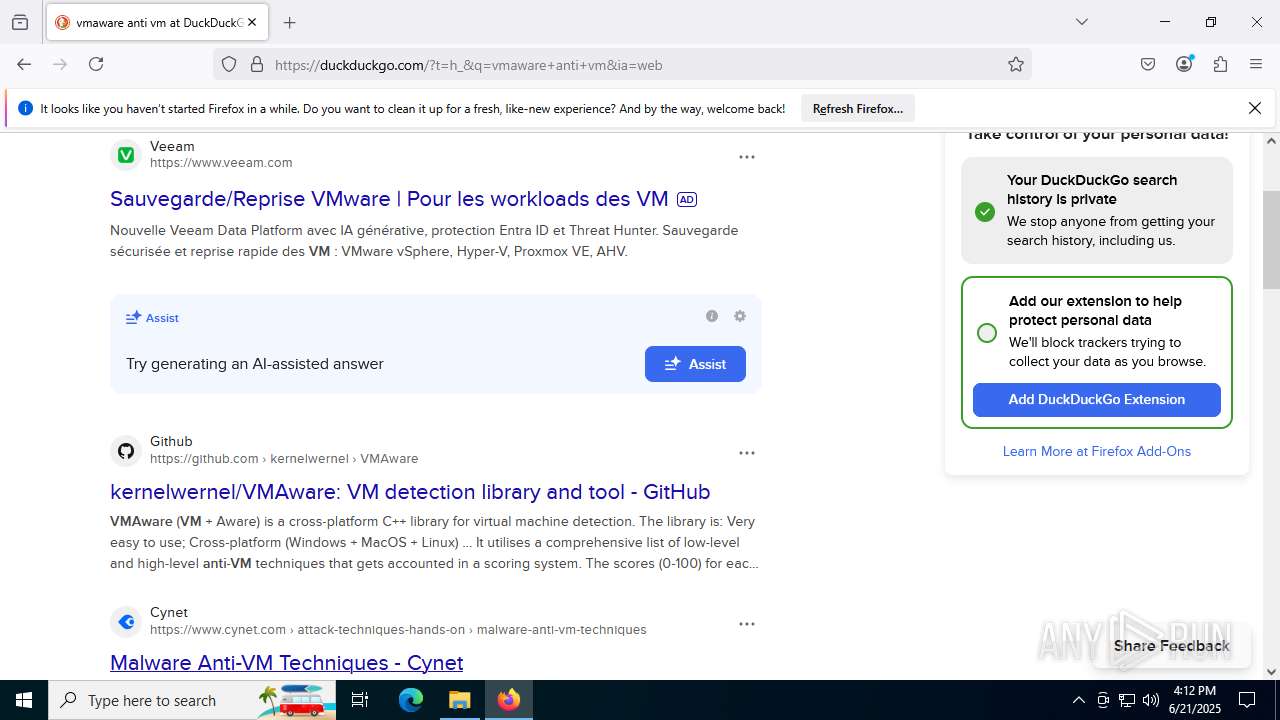Open more options for Github result

point(747,453)
